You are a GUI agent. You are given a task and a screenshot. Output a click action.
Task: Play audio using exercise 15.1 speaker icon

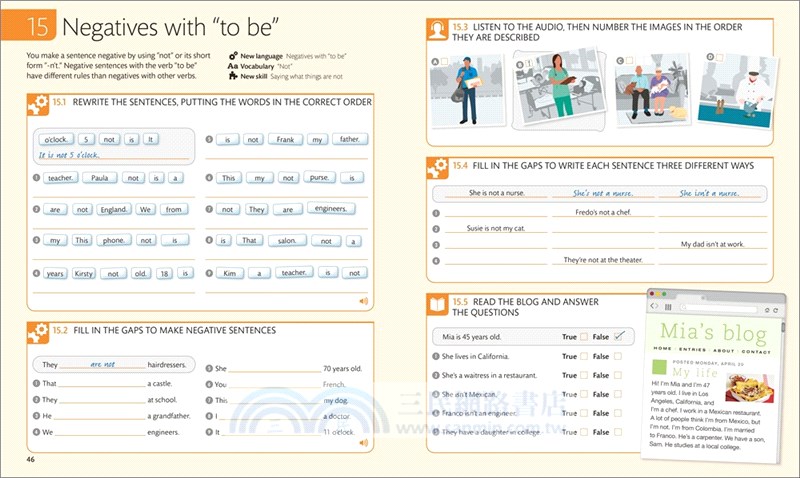(x=363, y=300)
